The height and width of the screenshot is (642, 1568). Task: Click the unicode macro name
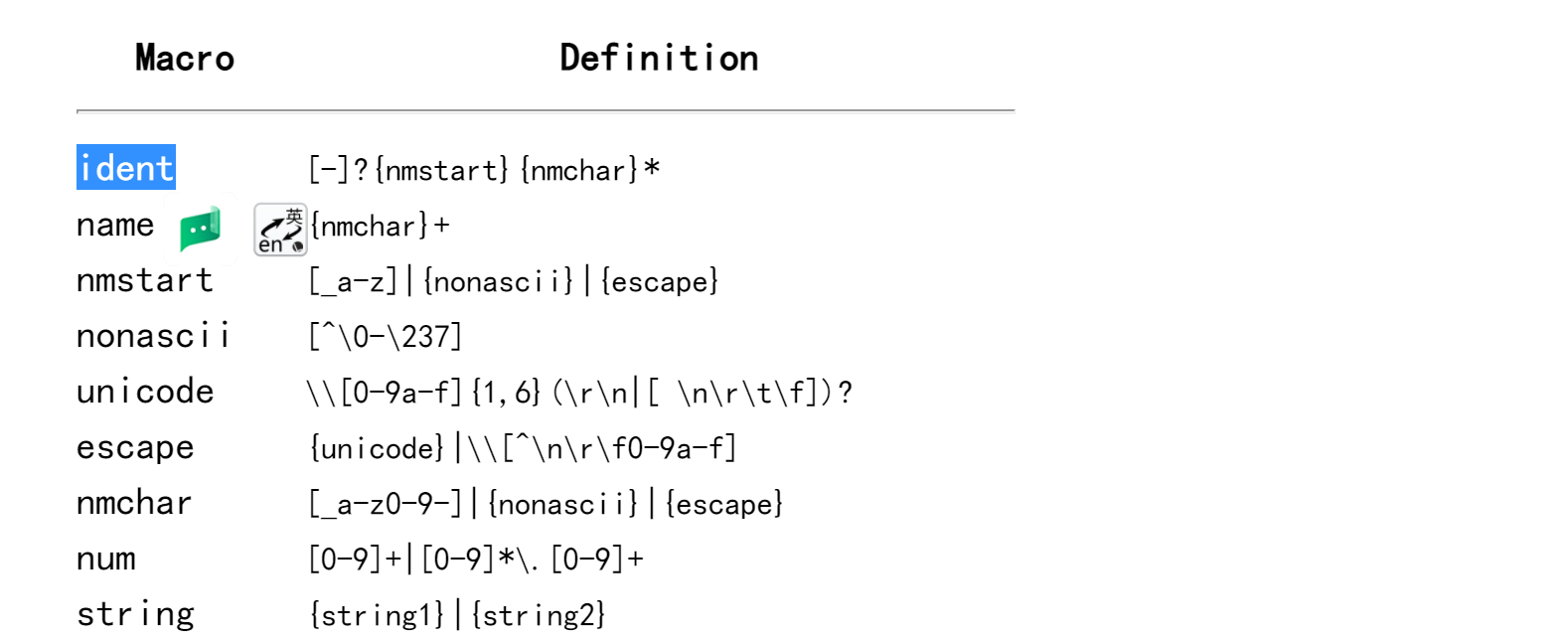pos(145,392)
